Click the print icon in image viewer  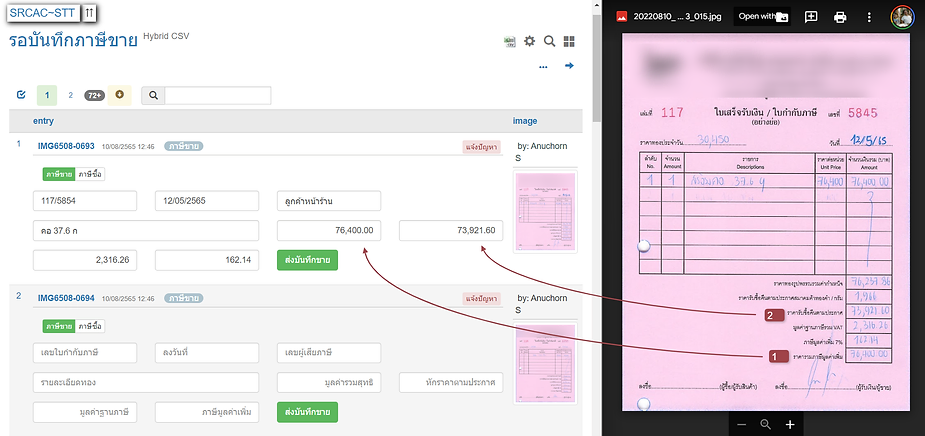click(x=840, y=17)
